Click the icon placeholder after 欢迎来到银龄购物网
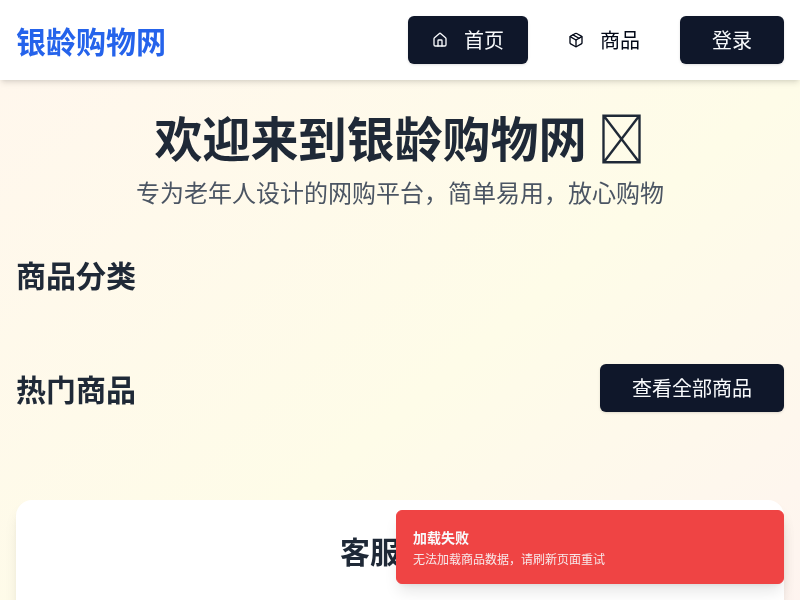This screenshot has height=600, width=800. coord(622,139)
